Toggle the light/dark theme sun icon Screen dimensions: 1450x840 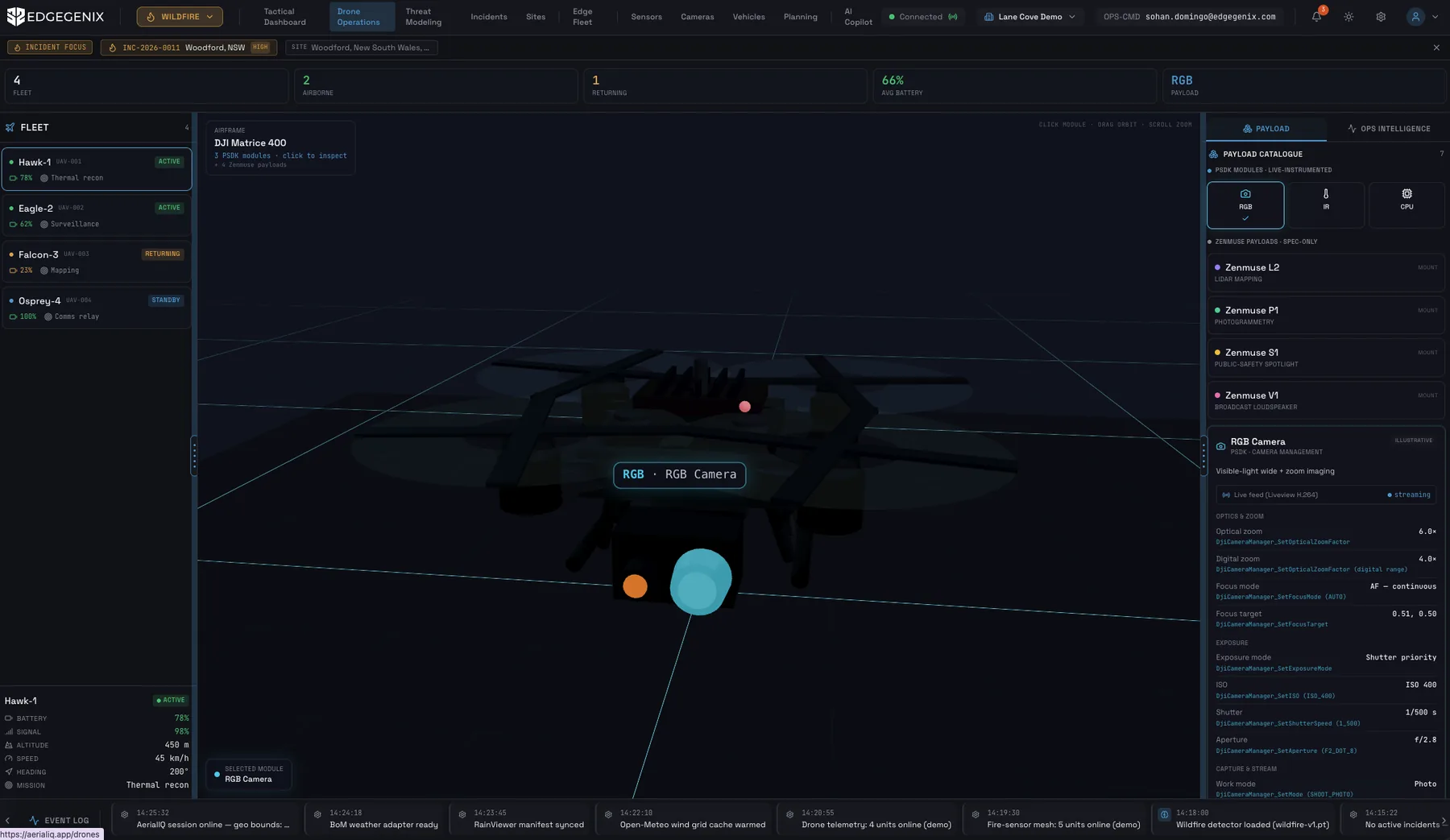pyautogui.click(x=1348, y=17)
